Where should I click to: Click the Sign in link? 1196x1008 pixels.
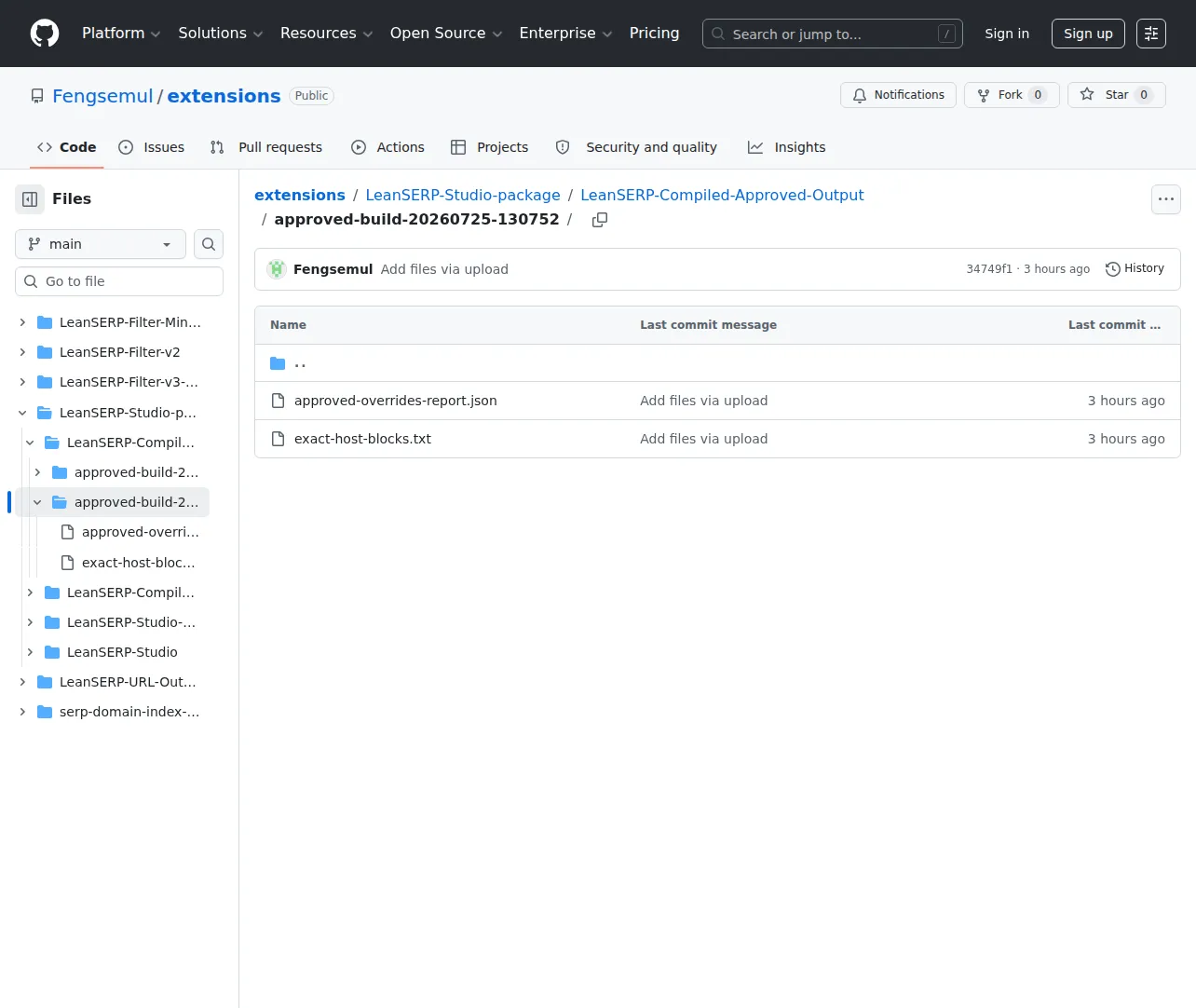1007,34
